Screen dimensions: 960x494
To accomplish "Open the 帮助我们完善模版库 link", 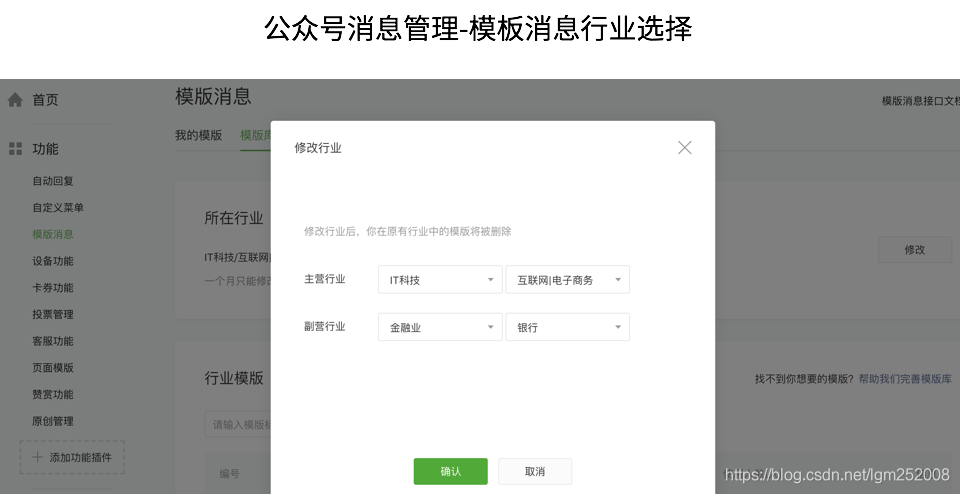I will 905,379.
